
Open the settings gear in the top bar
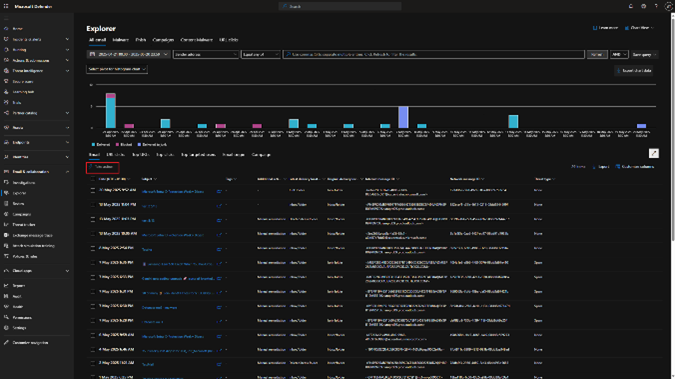(x=644, y=6)
